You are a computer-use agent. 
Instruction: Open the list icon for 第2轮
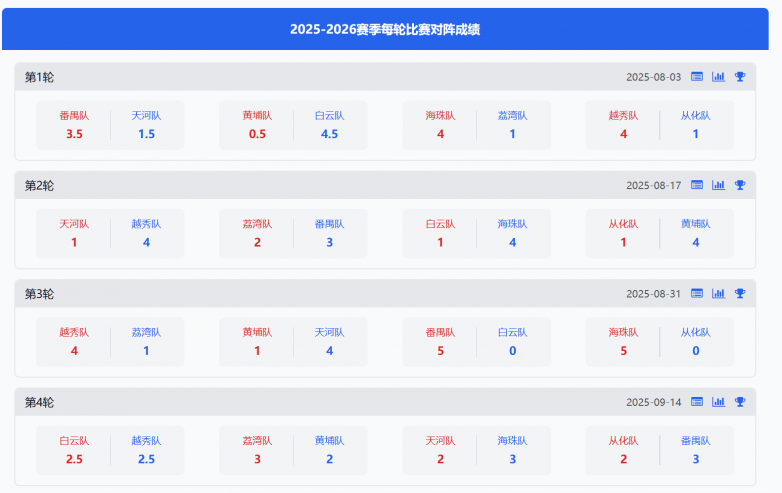[x=697, y=185]
